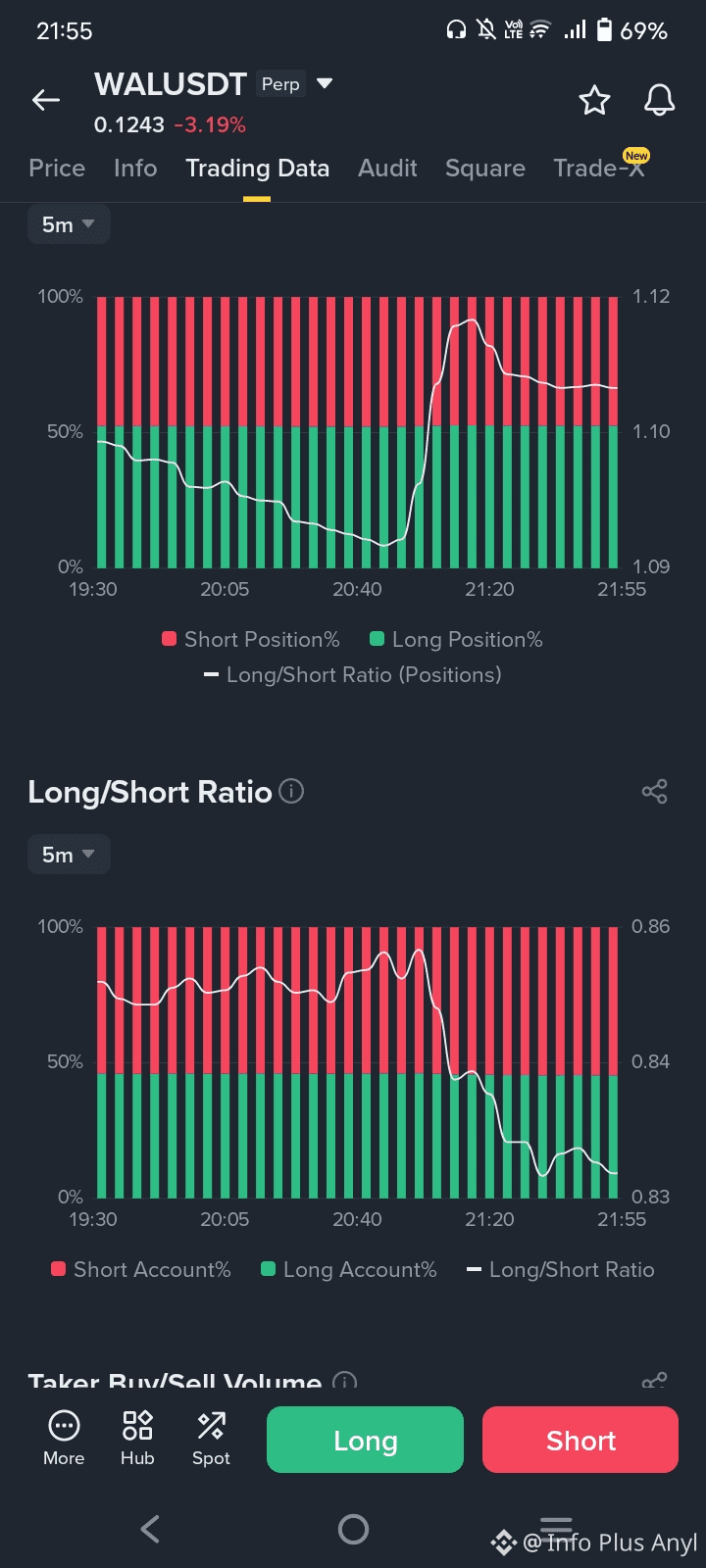Tap the Android home navigation button

pyautogui.click(x=353, y=1529)
